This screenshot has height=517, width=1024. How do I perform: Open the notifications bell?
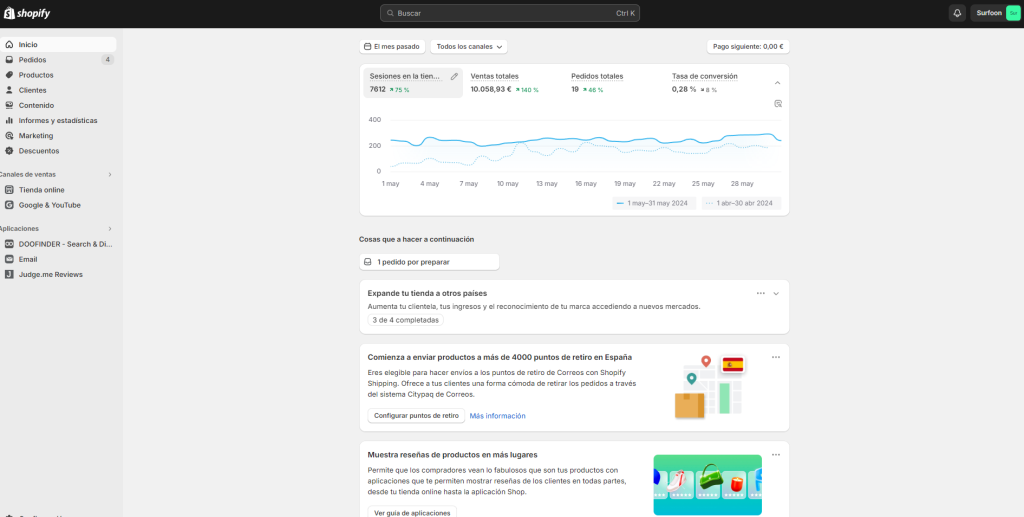tap(957, 13)
